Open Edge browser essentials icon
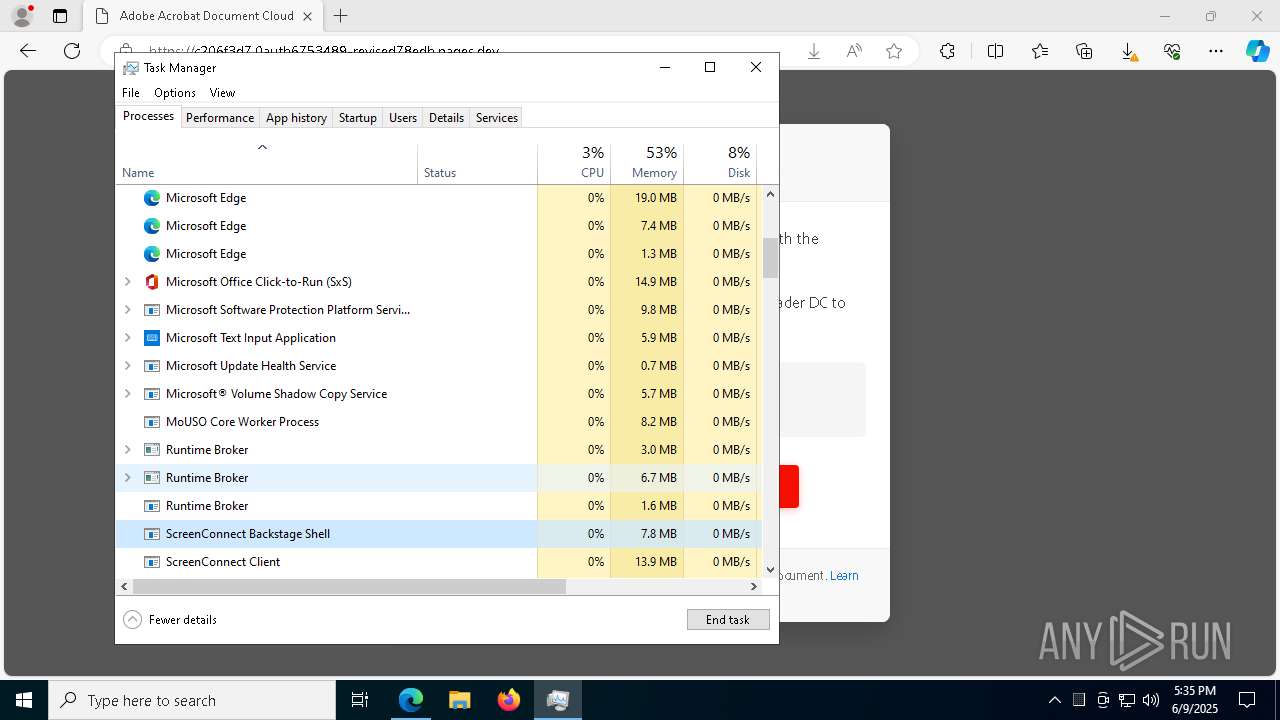This screenshot has height=720, width=1280. click(x=1172, y=51)
